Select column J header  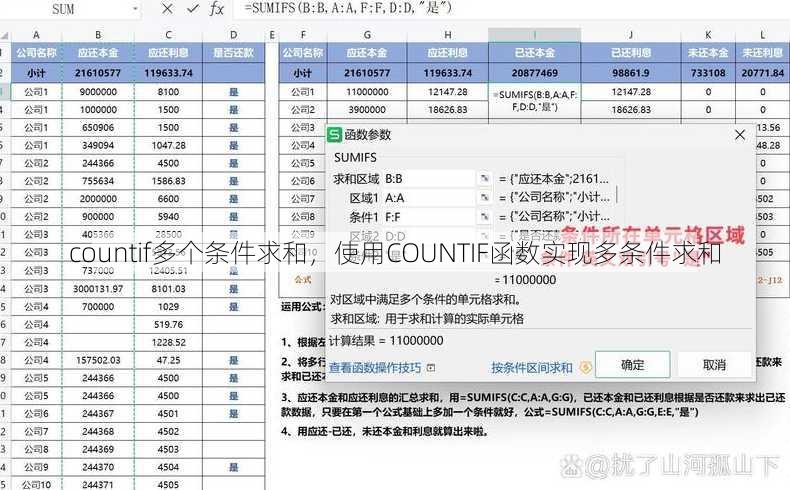click(631, 35)
